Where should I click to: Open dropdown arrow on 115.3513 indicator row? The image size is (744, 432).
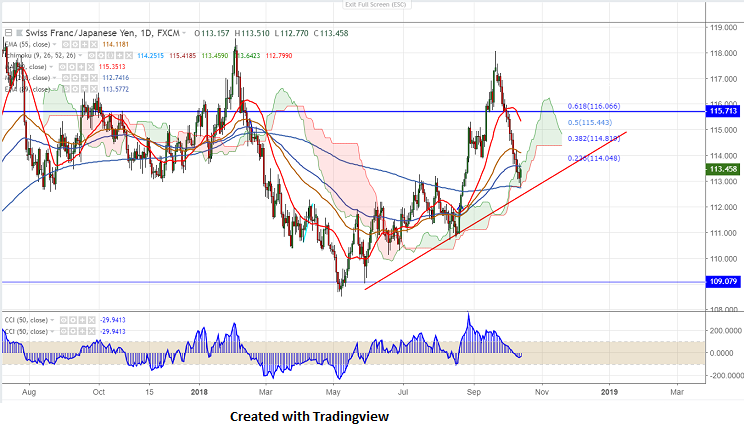coord(51,67)
